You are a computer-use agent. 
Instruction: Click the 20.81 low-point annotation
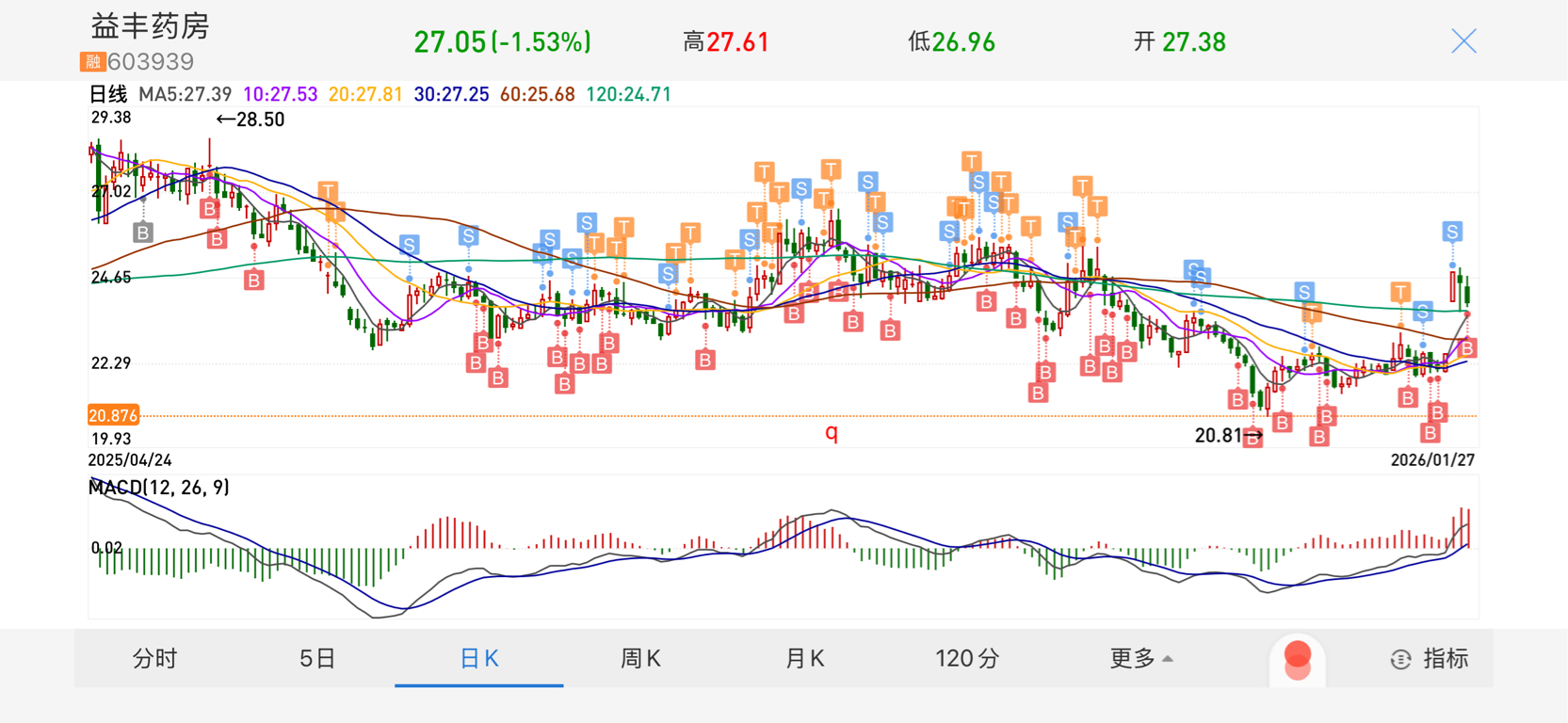(1228, 436)
